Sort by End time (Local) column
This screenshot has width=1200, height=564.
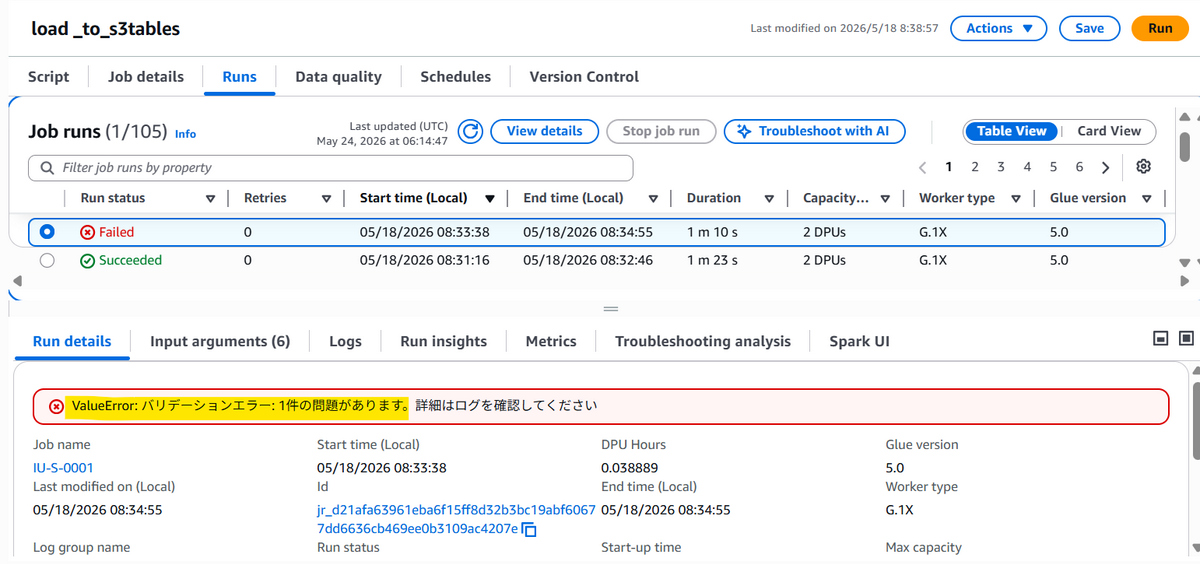pyautogui.click(x=653, y=198)
